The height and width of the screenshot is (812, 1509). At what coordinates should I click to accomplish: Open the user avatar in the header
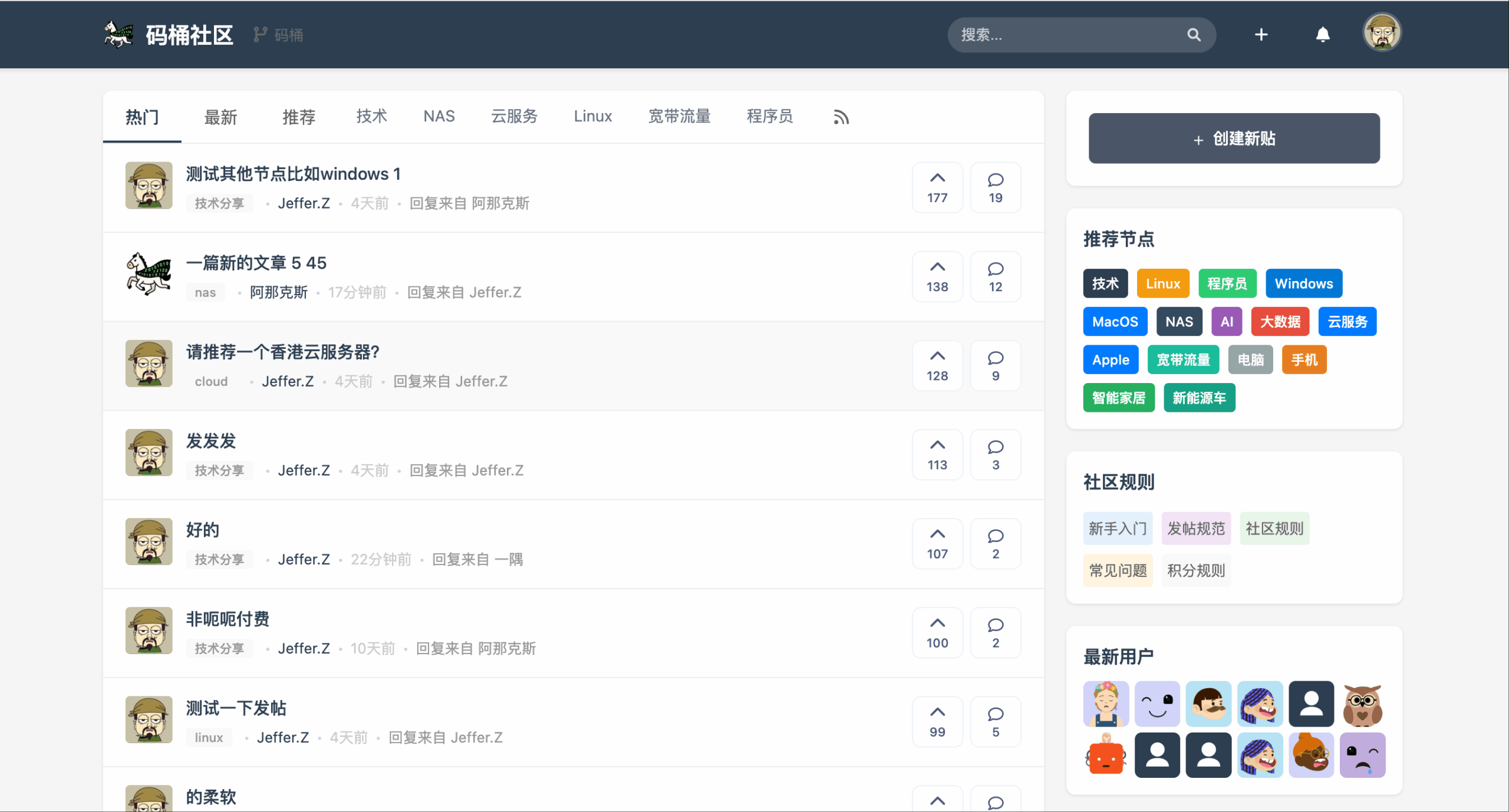[x=1382, y=33]
